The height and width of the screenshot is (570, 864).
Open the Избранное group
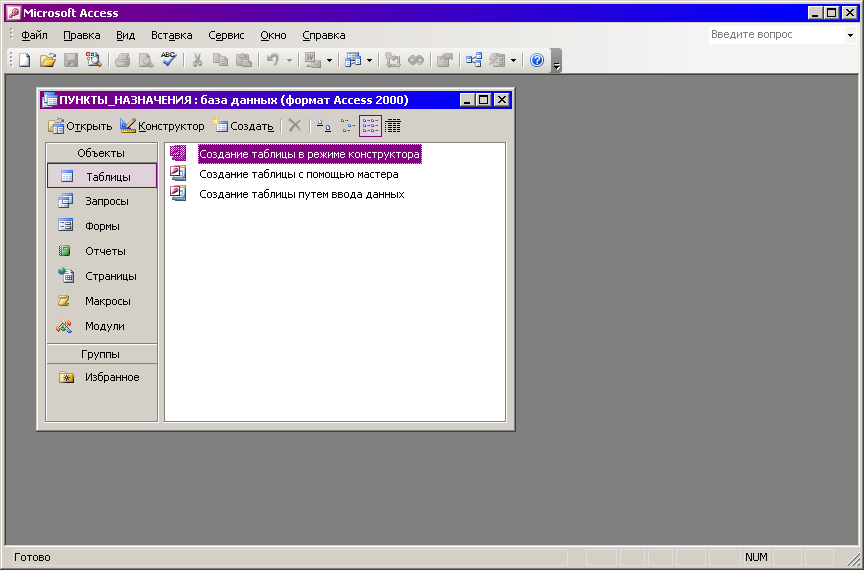tap(102, 377)
